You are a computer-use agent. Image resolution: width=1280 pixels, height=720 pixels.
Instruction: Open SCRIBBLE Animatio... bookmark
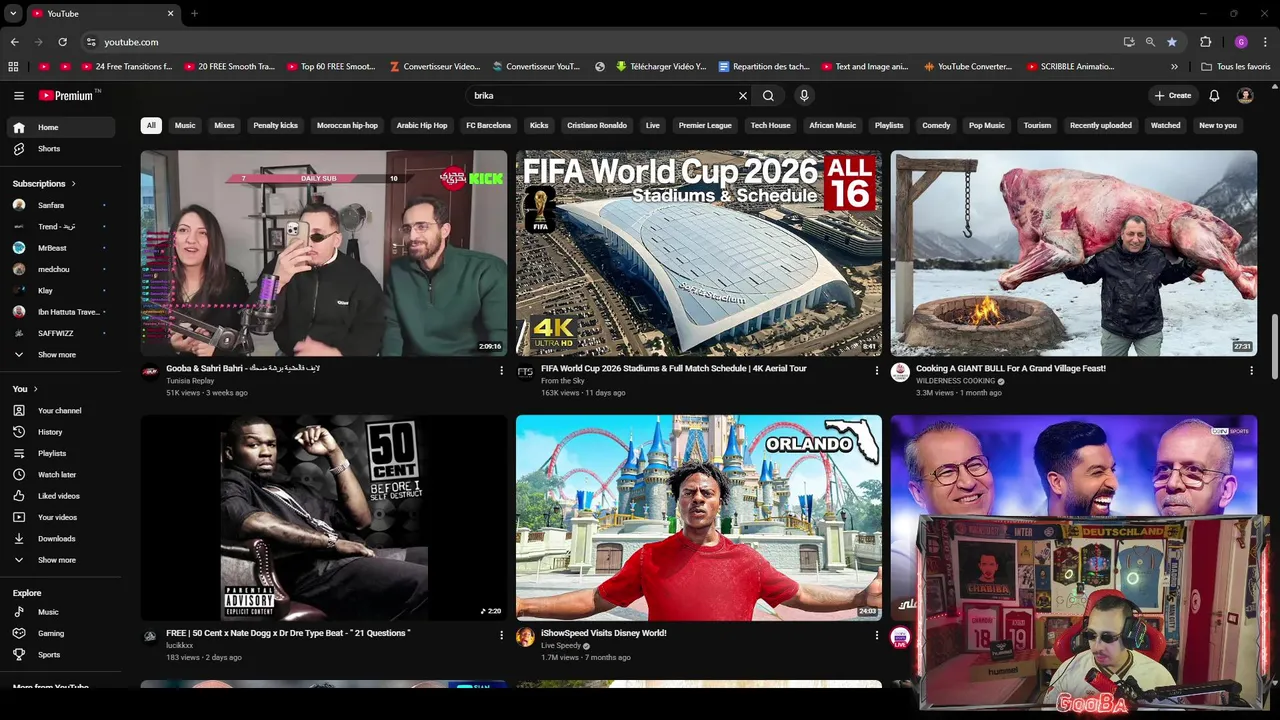pos(1070,67)
